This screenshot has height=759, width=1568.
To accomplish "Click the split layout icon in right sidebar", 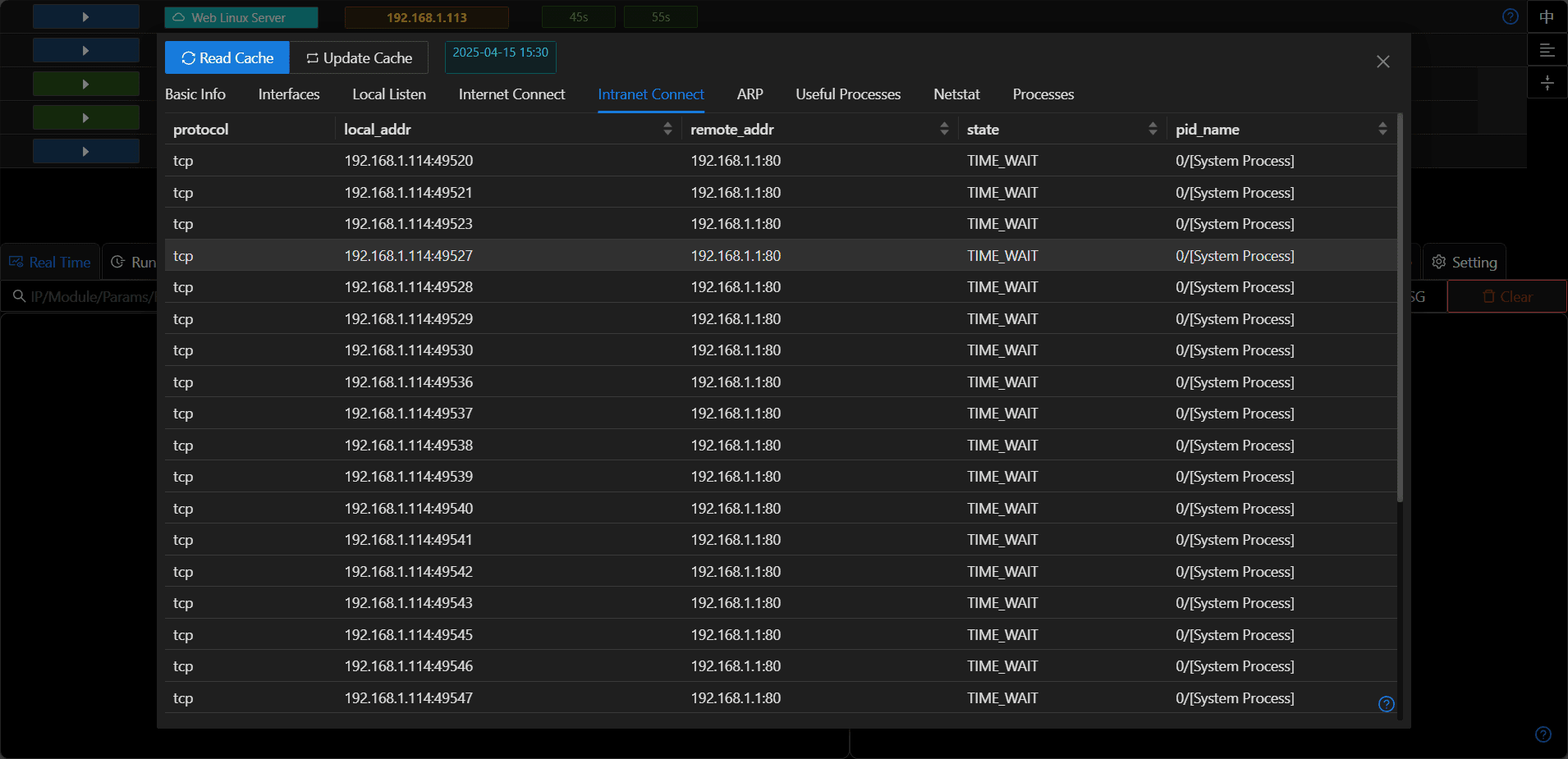I will [1547, 83].
